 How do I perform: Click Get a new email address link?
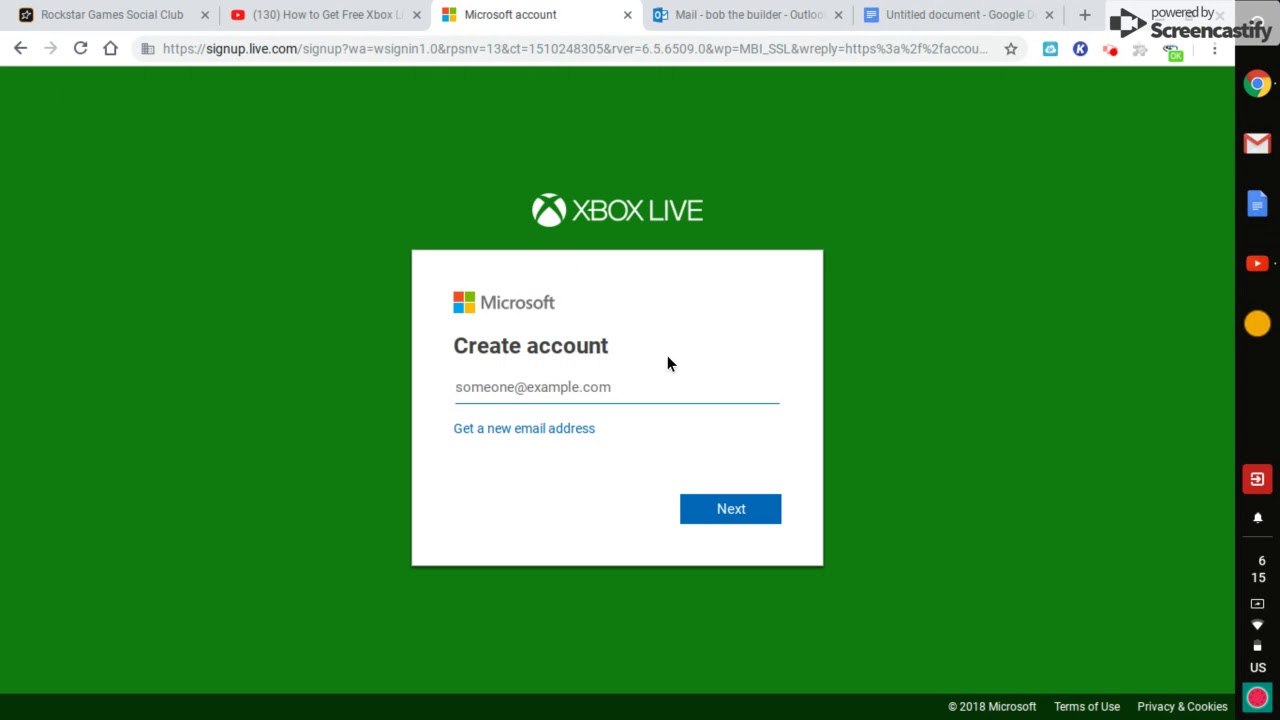coord(524,428)
